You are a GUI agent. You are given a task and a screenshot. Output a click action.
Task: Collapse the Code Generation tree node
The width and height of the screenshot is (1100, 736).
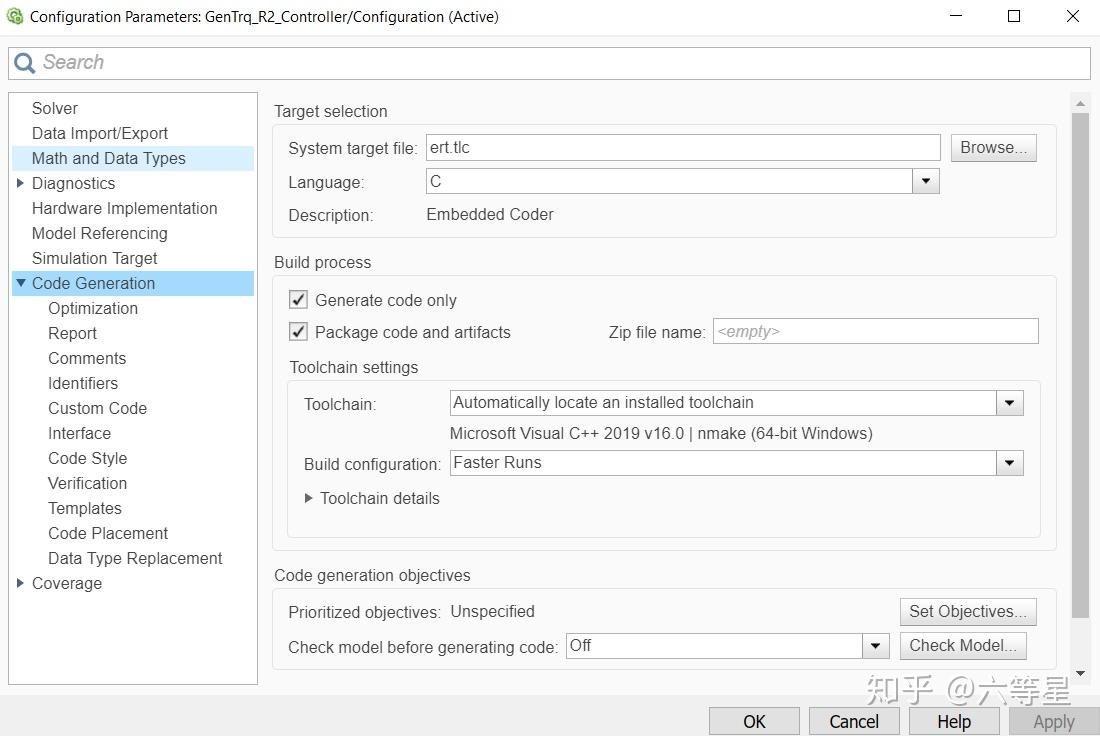point(21,283)
